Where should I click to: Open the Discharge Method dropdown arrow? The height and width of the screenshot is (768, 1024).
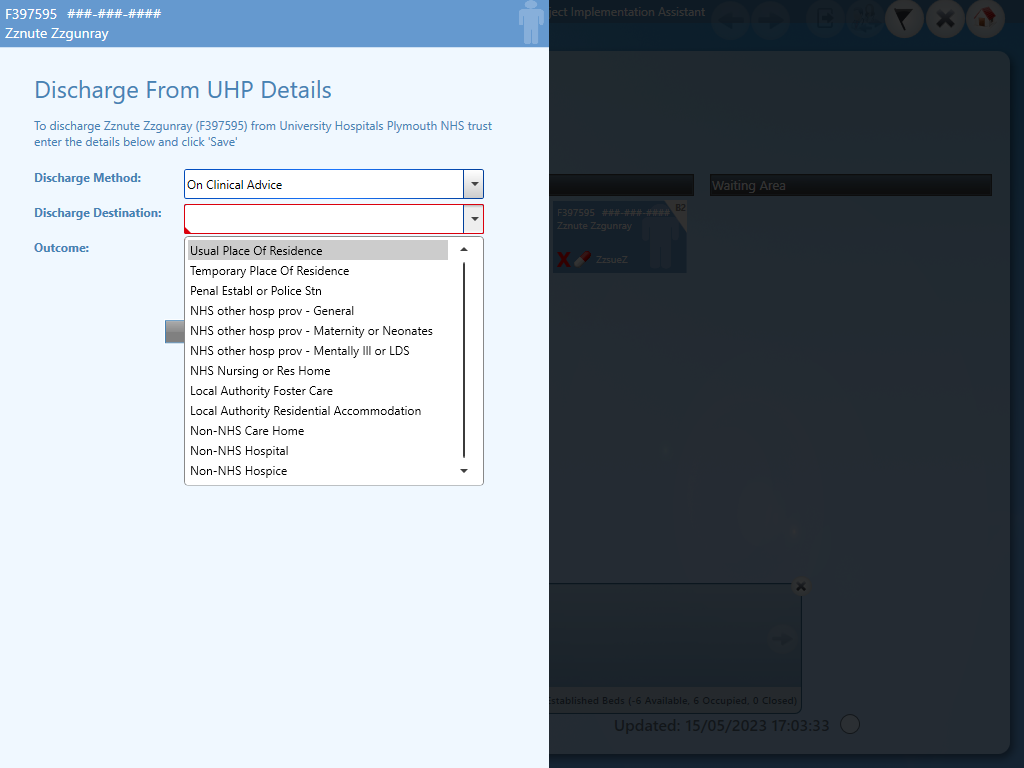pyautogui.click(x=474, y=184)
